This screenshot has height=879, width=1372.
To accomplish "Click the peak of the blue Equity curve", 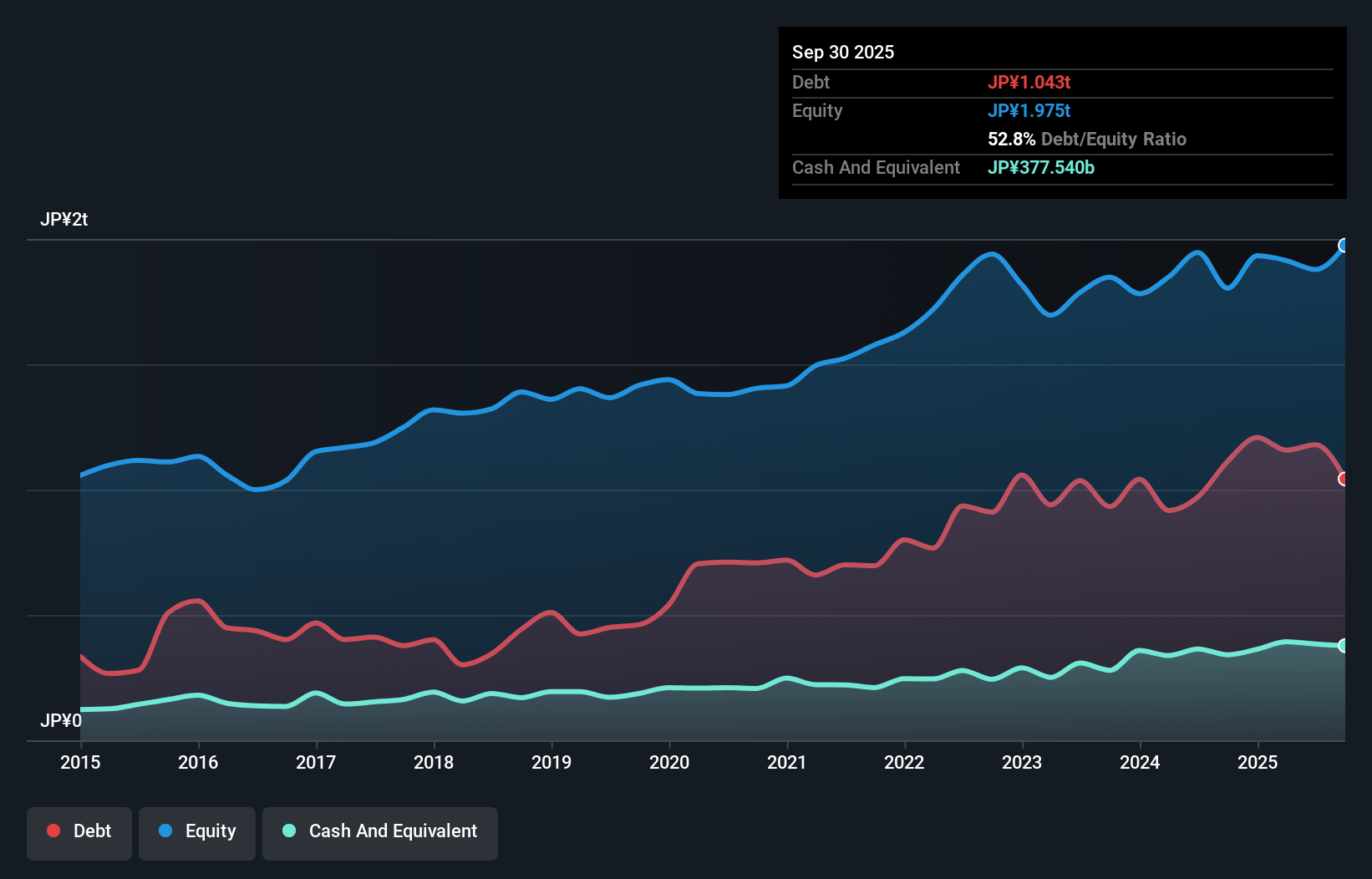I will pyautogui.click(x=991, y=252).
